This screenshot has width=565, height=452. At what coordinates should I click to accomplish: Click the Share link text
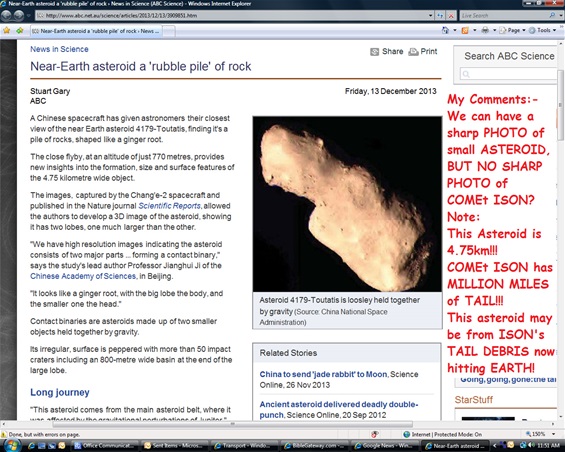point(392,52)
